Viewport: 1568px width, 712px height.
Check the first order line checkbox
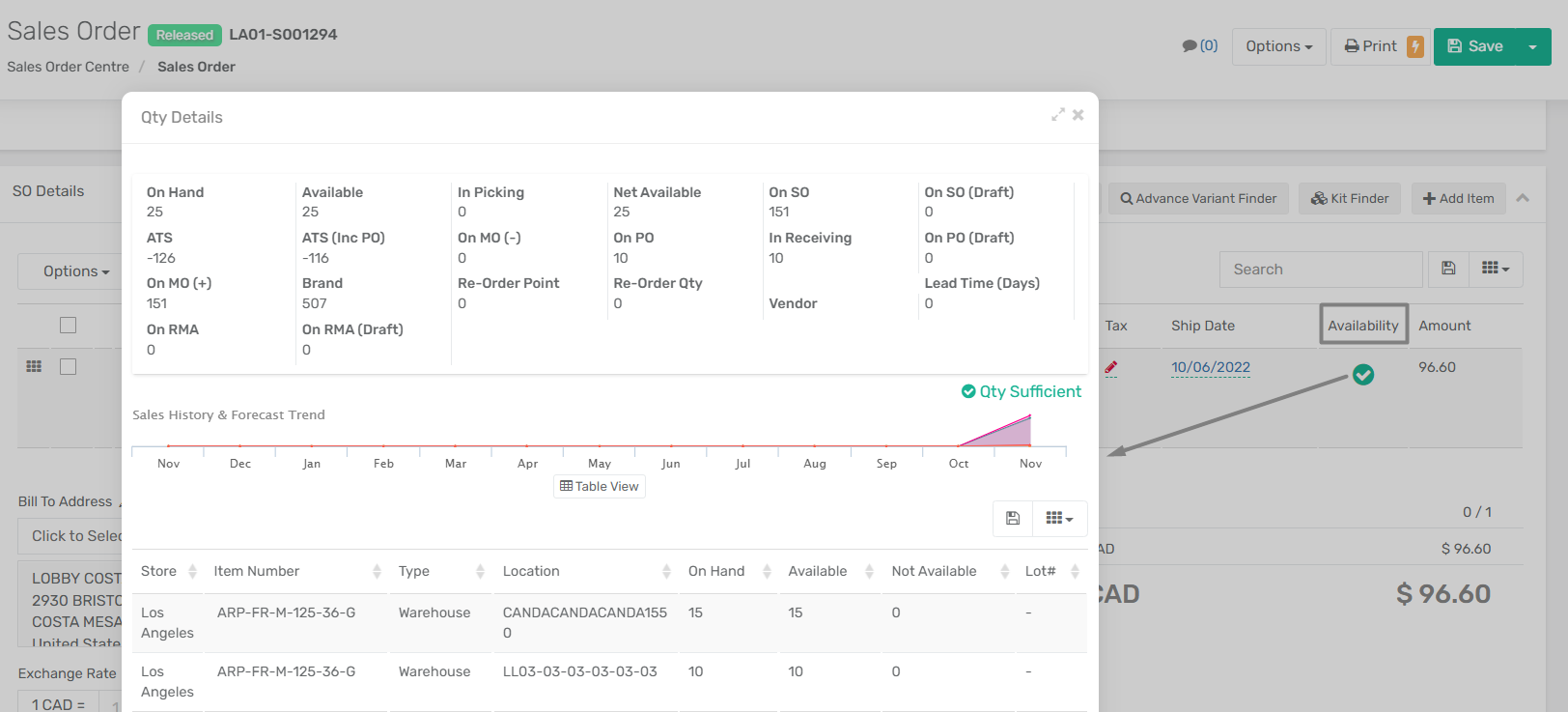68,366
